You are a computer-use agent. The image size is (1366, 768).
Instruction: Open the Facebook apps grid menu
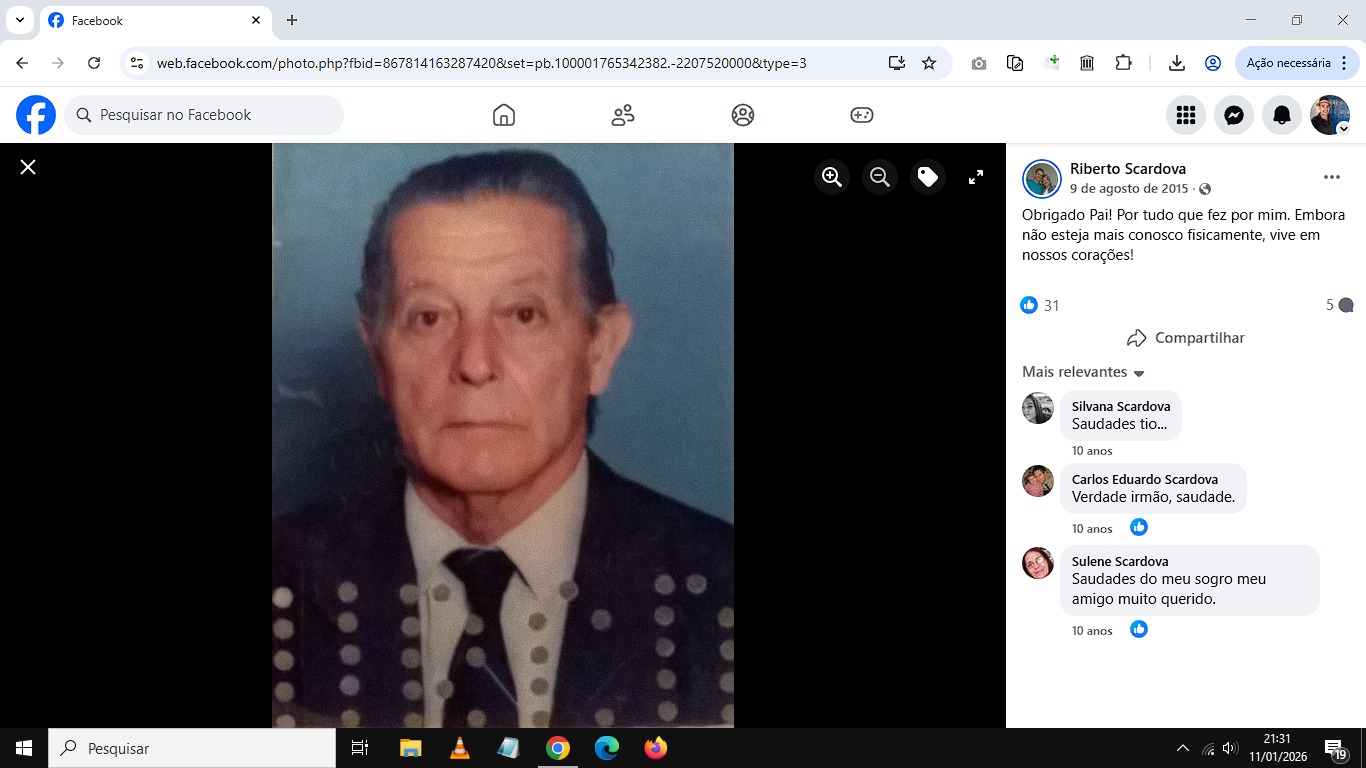click(x=1186, y=115)
